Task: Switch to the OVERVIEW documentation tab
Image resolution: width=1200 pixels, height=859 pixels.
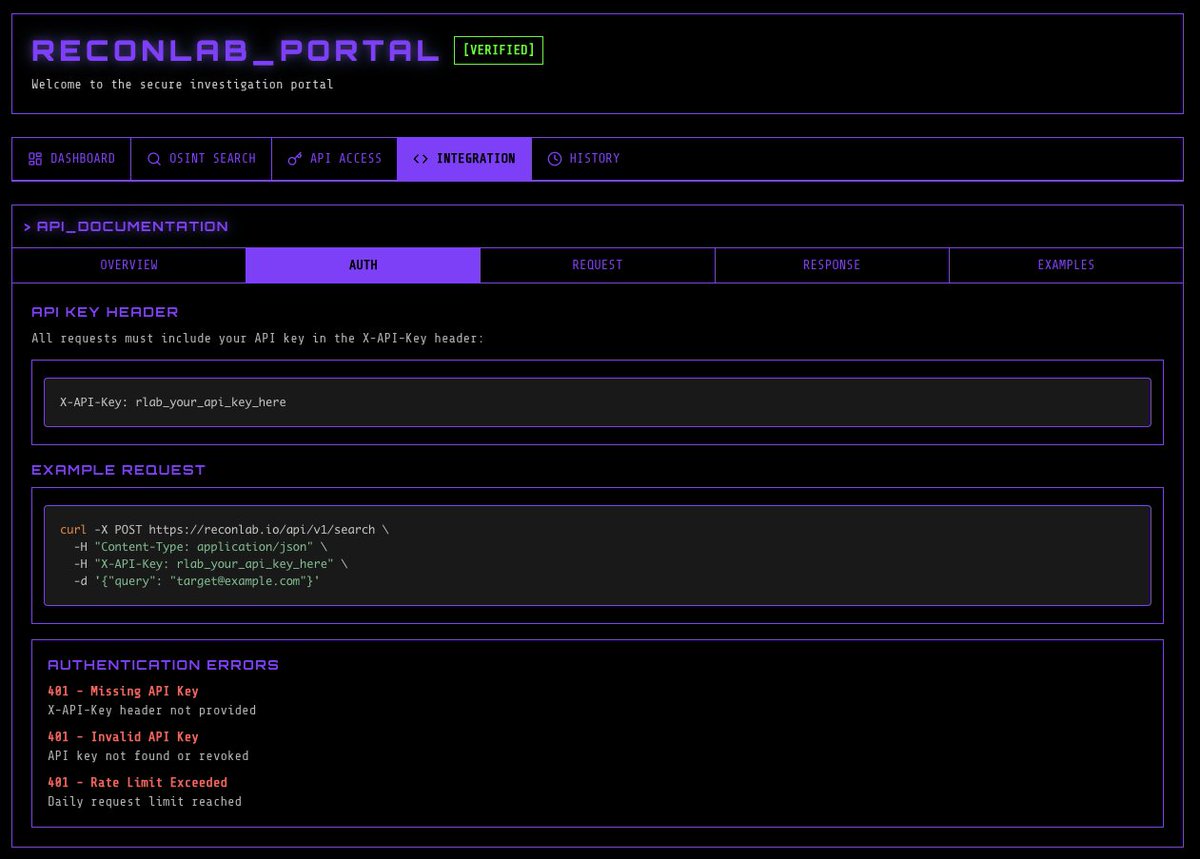Action: (129, 265)
